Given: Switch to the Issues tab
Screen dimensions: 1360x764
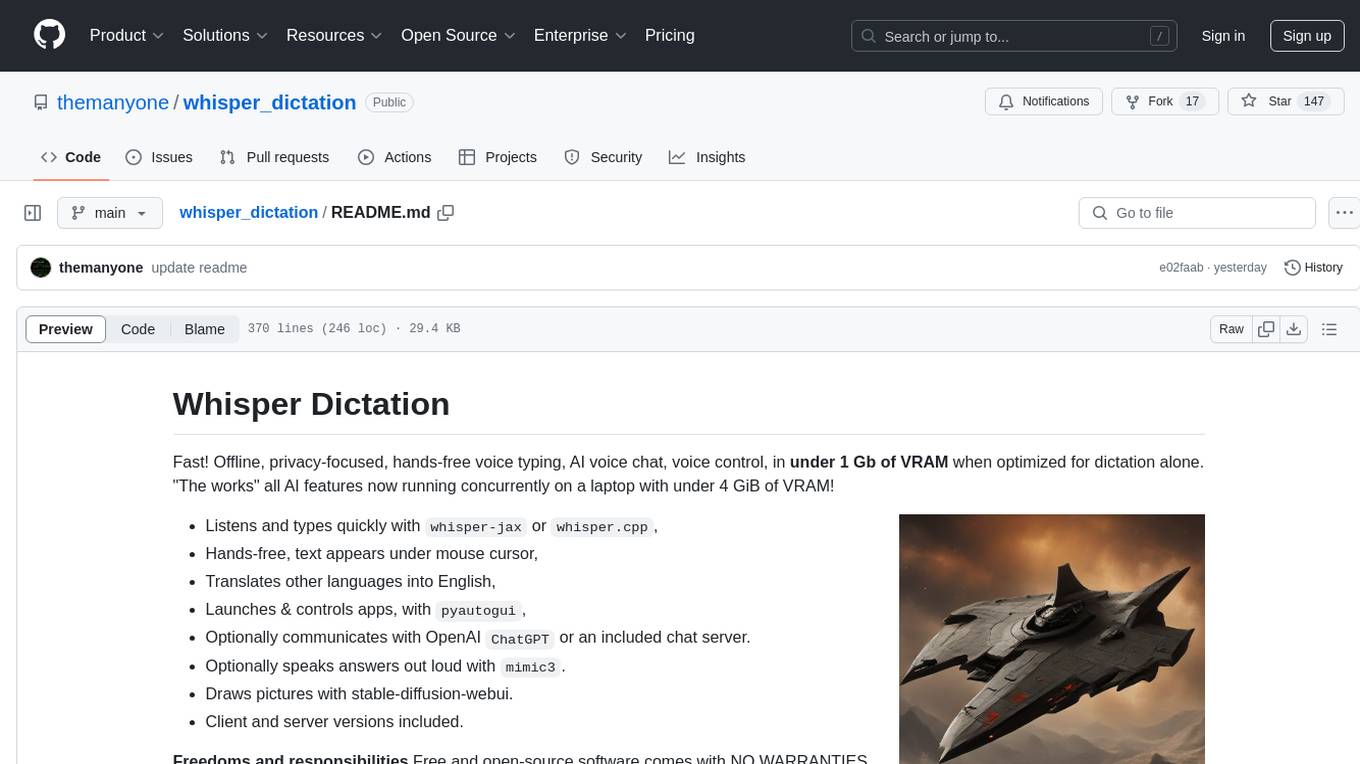Looking at the screenshot, I should tap(159, 157).
